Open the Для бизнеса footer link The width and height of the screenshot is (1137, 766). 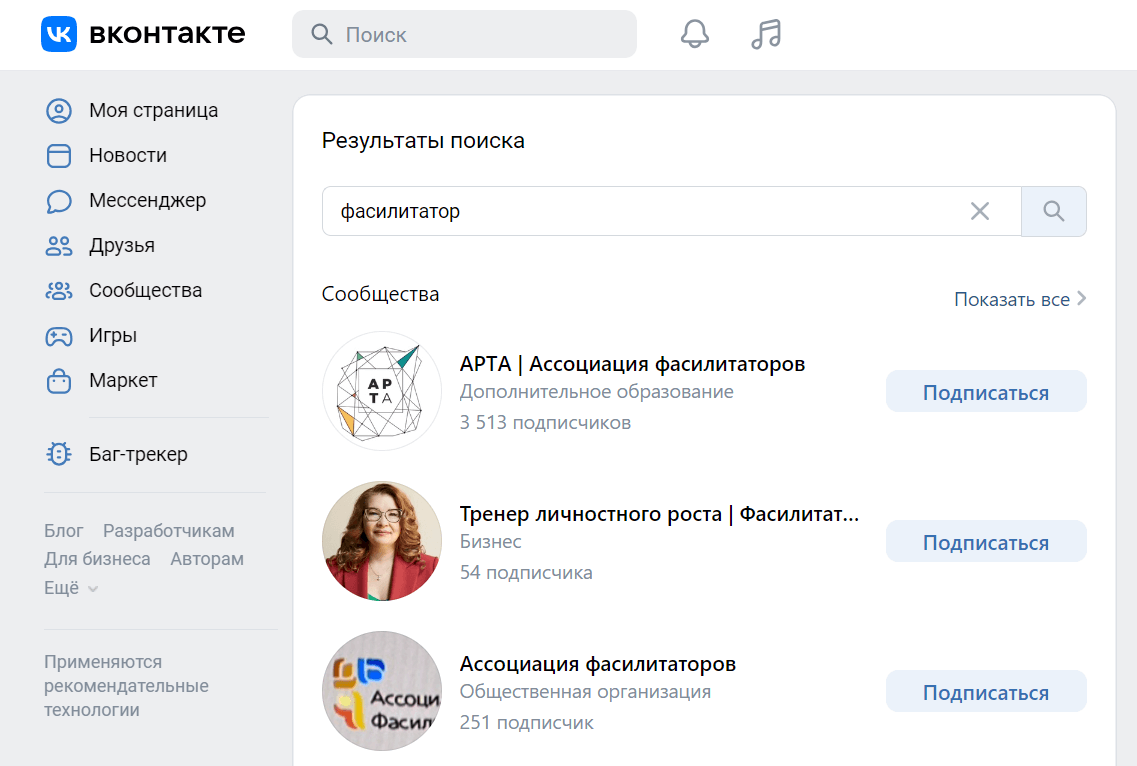pos(97,559)
